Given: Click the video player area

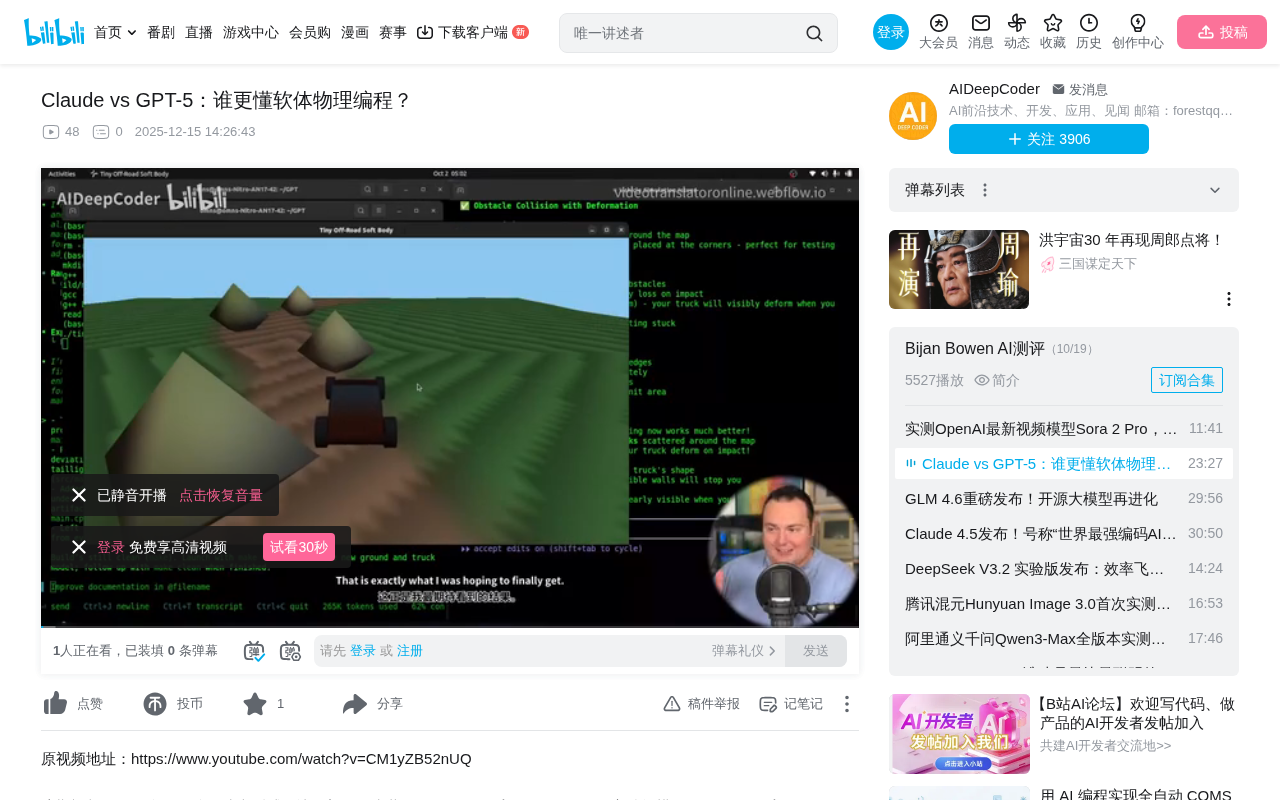Looking at the screenshot, I should [x=450, y=398].
